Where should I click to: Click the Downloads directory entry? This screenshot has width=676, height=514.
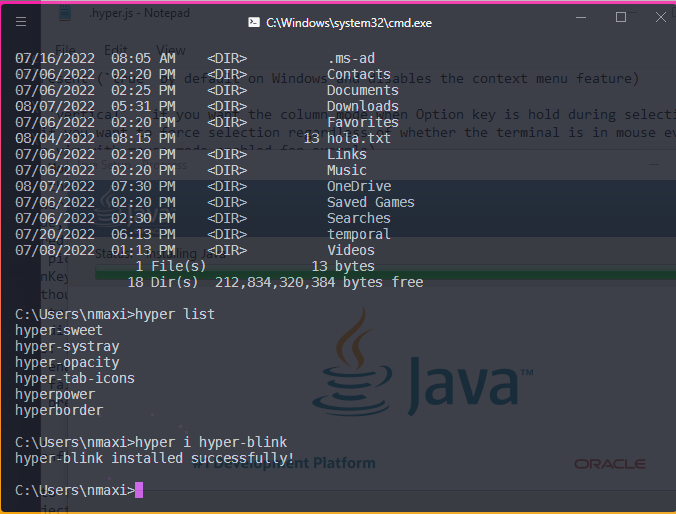click(x=362, y=106)
